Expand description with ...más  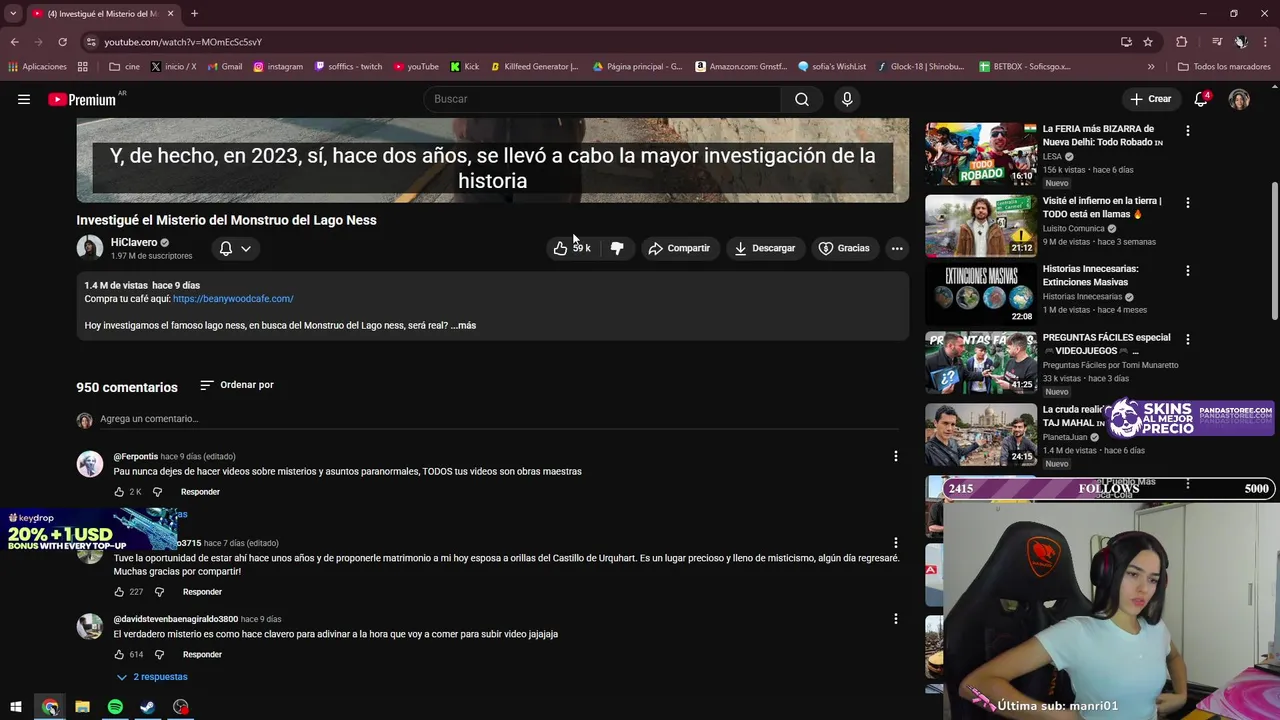point(463,325)
